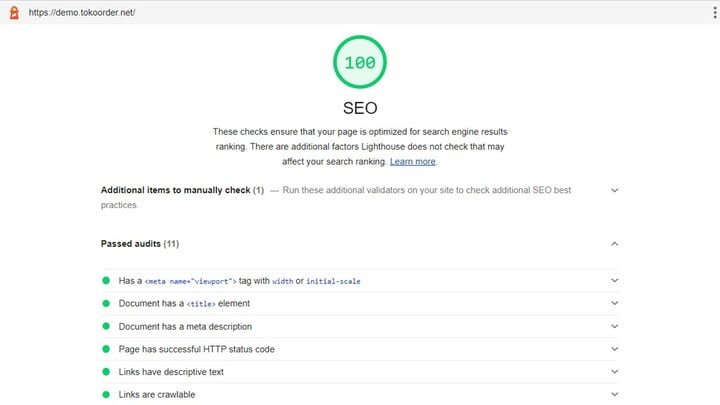
Task: Click green pass dot beside meta description audit
Action: point(106,326)
